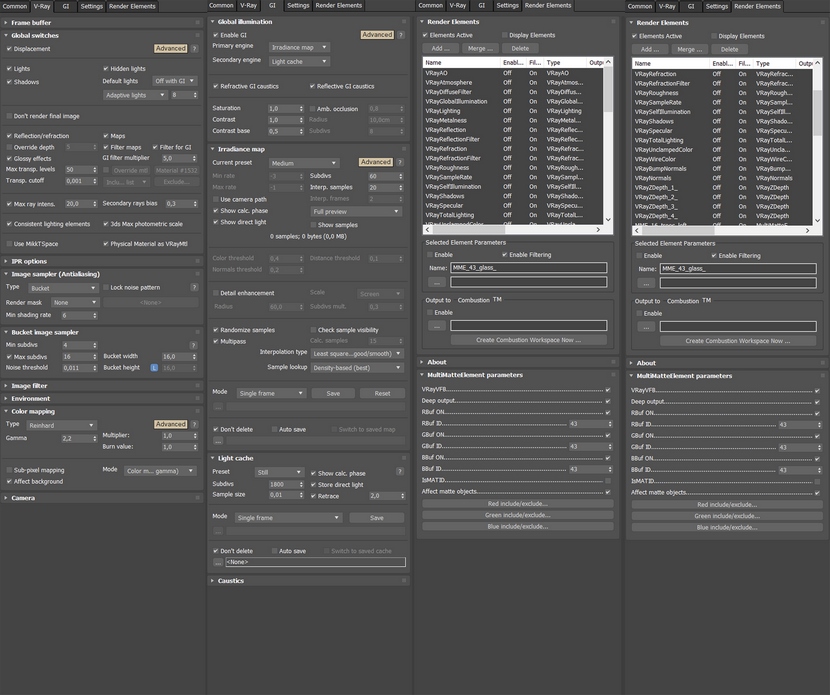
Task: Click the help icon beside Lock noise pattern
Action: pos(194,287)
